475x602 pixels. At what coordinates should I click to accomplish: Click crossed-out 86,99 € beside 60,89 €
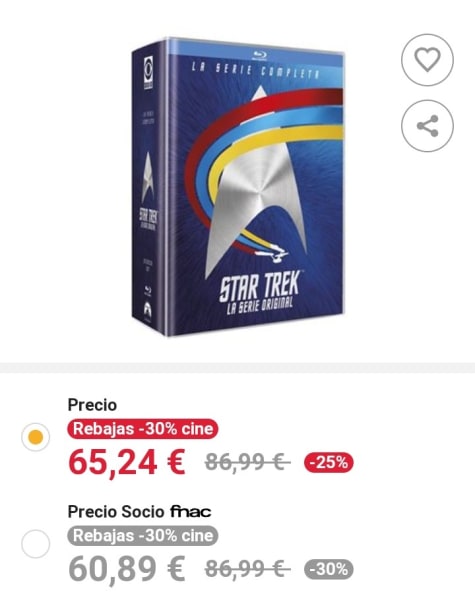coord(247,569)
